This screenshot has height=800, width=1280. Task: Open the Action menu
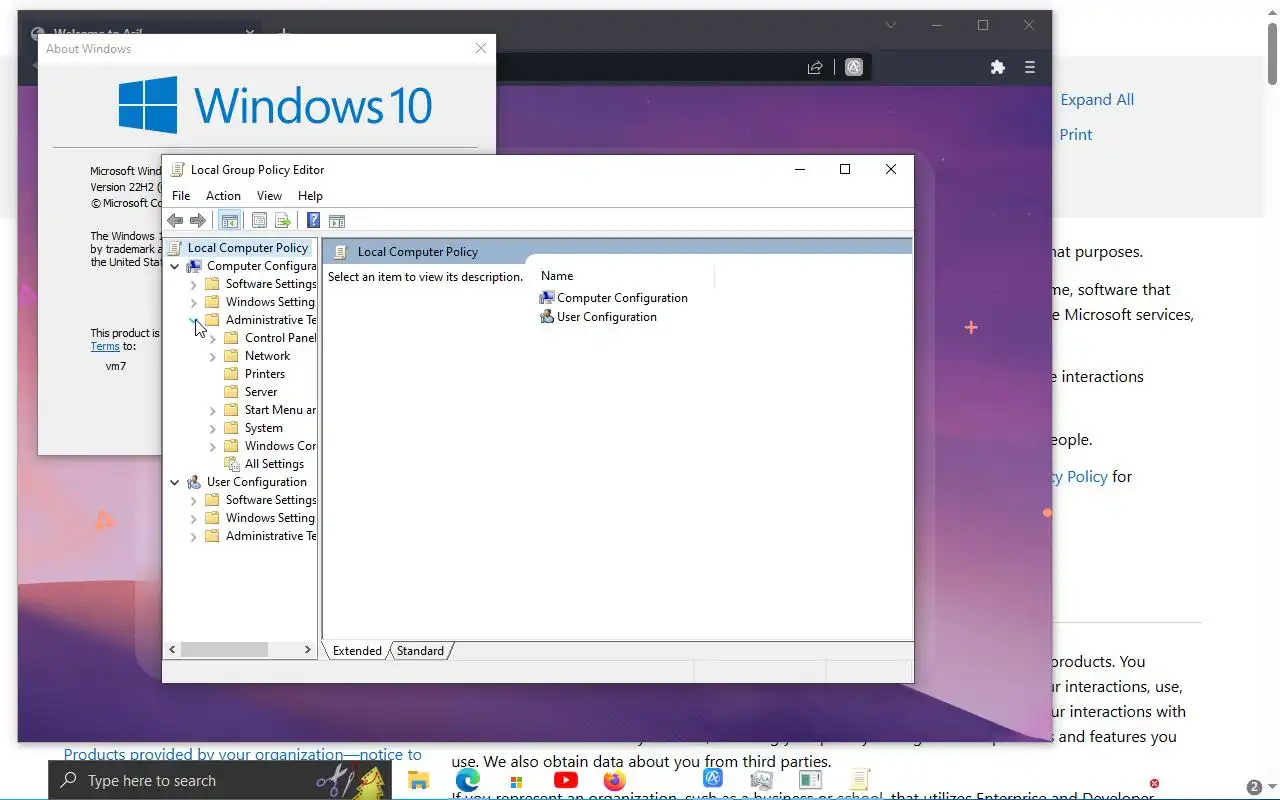click(223, 196)
